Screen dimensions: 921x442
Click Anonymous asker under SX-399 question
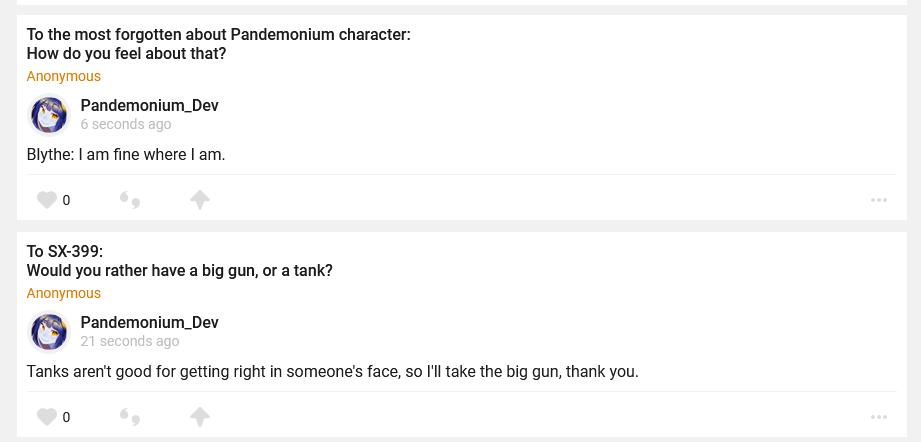click(x=63, y=293)
